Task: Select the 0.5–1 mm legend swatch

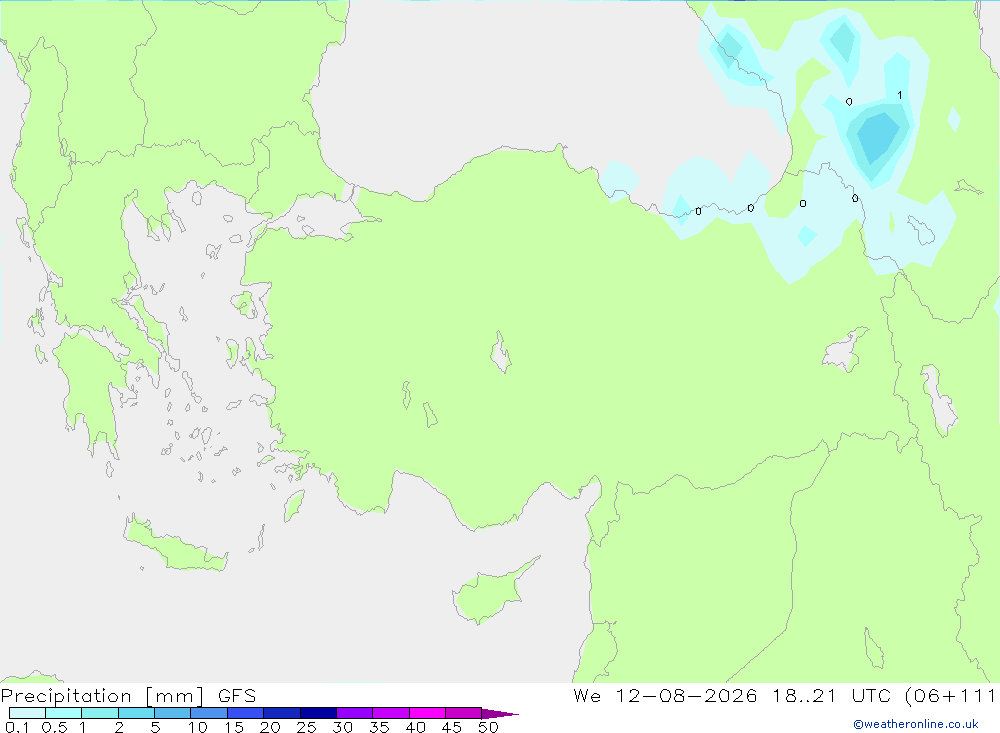Action: click(64, 713)
